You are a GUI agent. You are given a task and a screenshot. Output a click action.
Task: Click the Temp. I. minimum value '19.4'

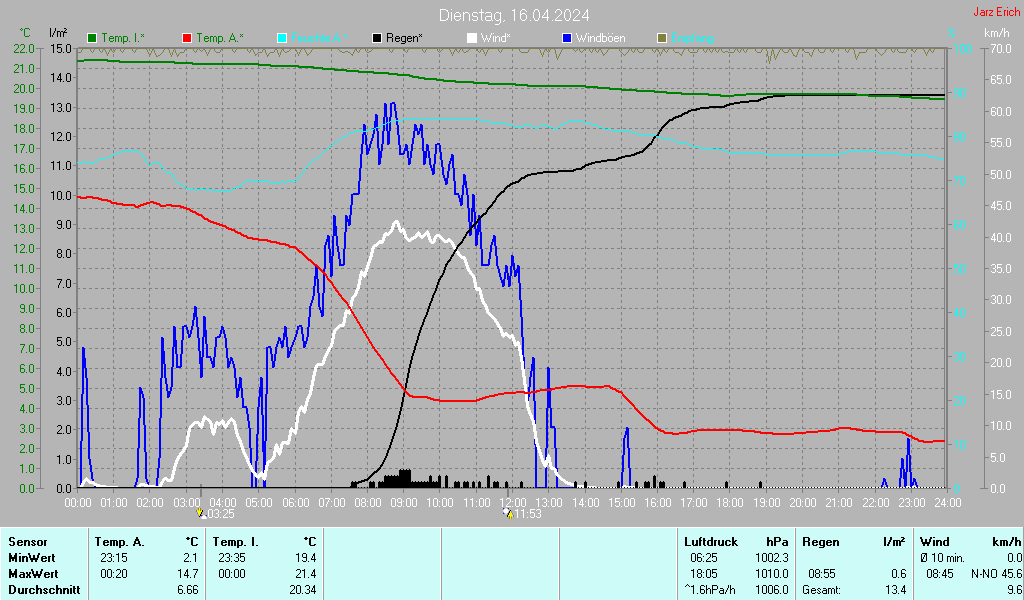306,558
